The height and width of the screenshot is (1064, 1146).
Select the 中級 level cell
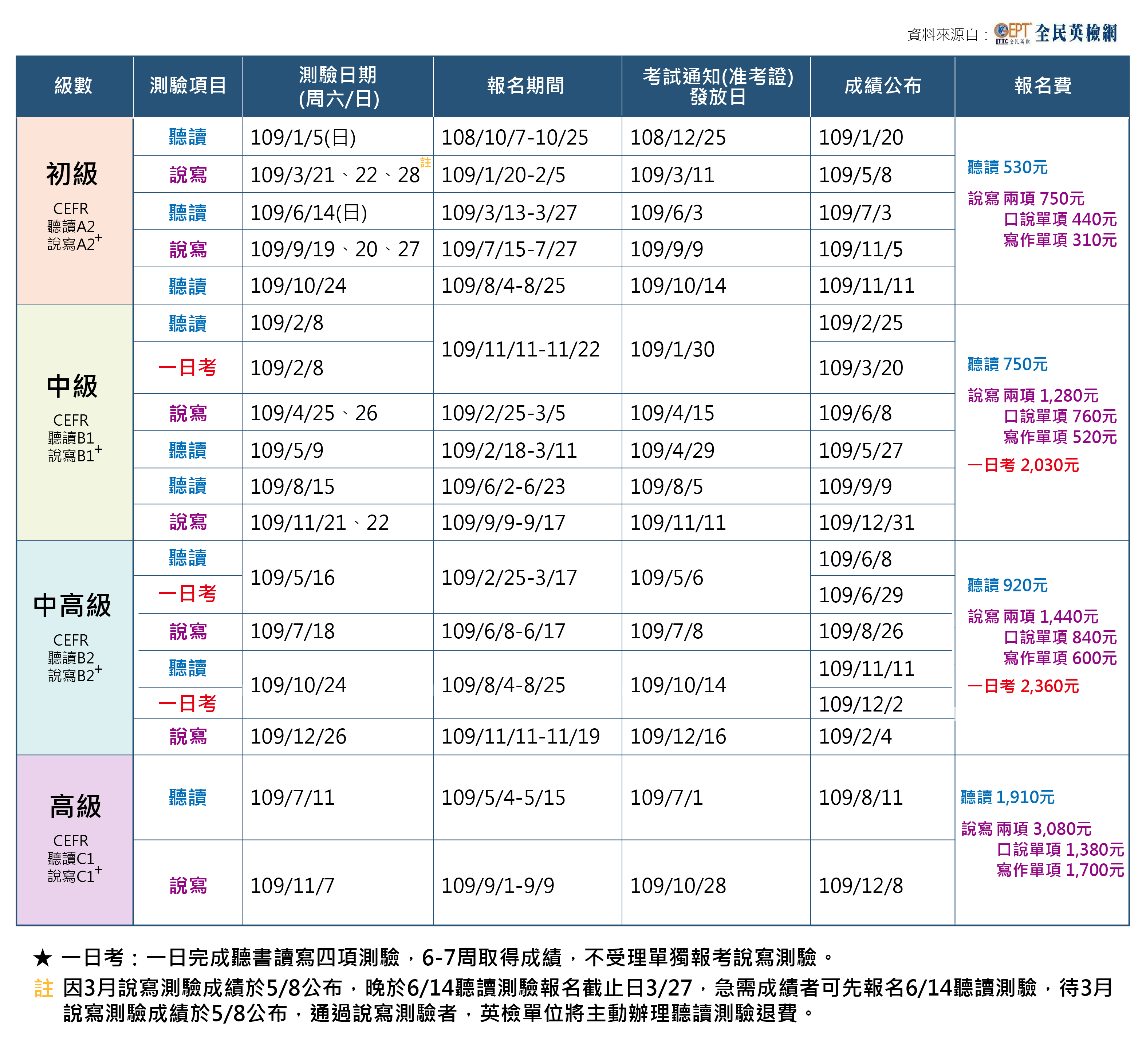tap(74, 423)
